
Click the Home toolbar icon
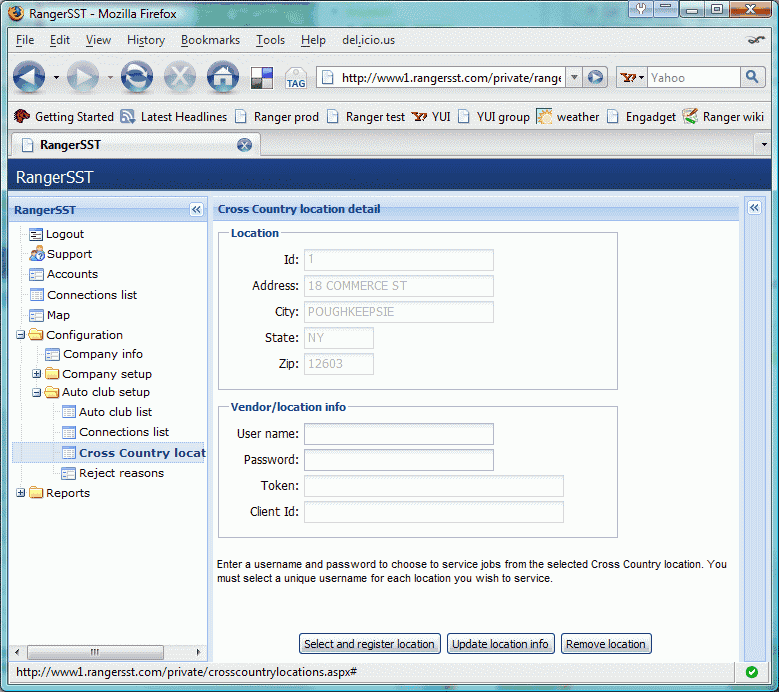pyautogui.click(x=222, y=77)
